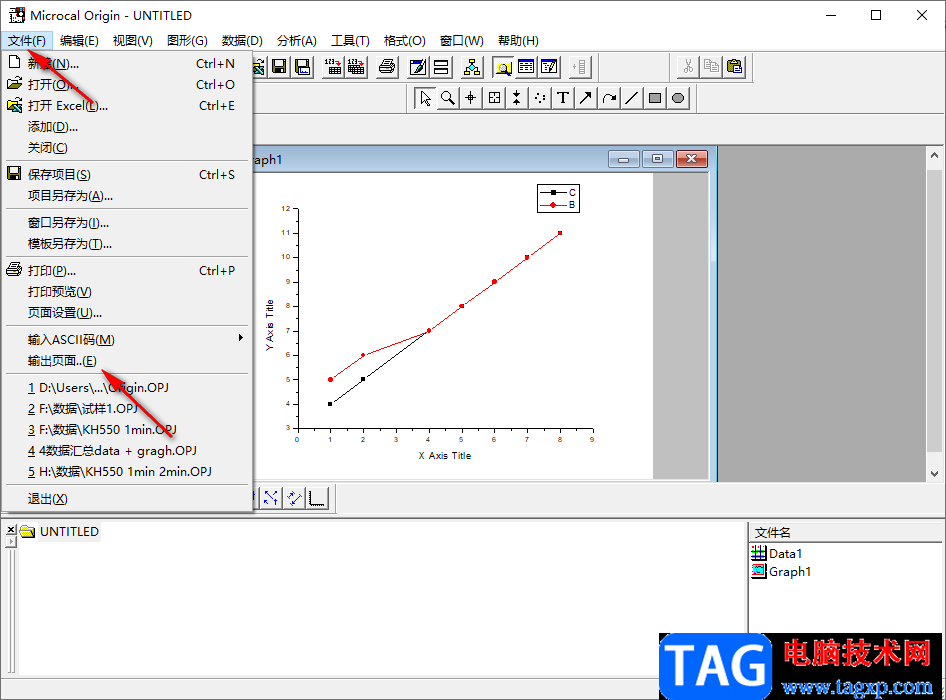Choose 打印预览(V) menu entry
Screen dimensions: 946x700
[x=127, y=291]
